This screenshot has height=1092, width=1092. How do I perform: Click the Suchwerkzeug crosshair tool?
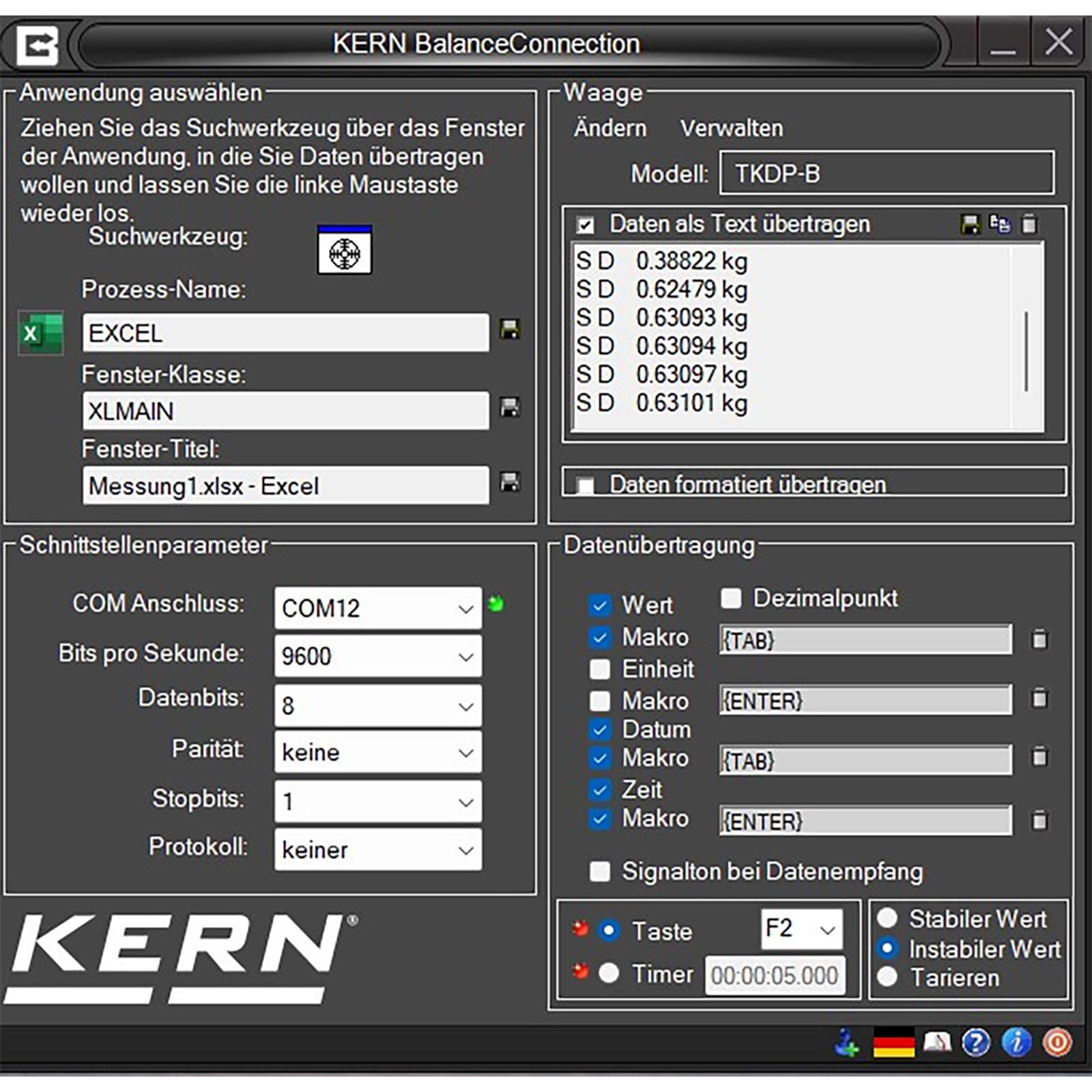point(345,250)
